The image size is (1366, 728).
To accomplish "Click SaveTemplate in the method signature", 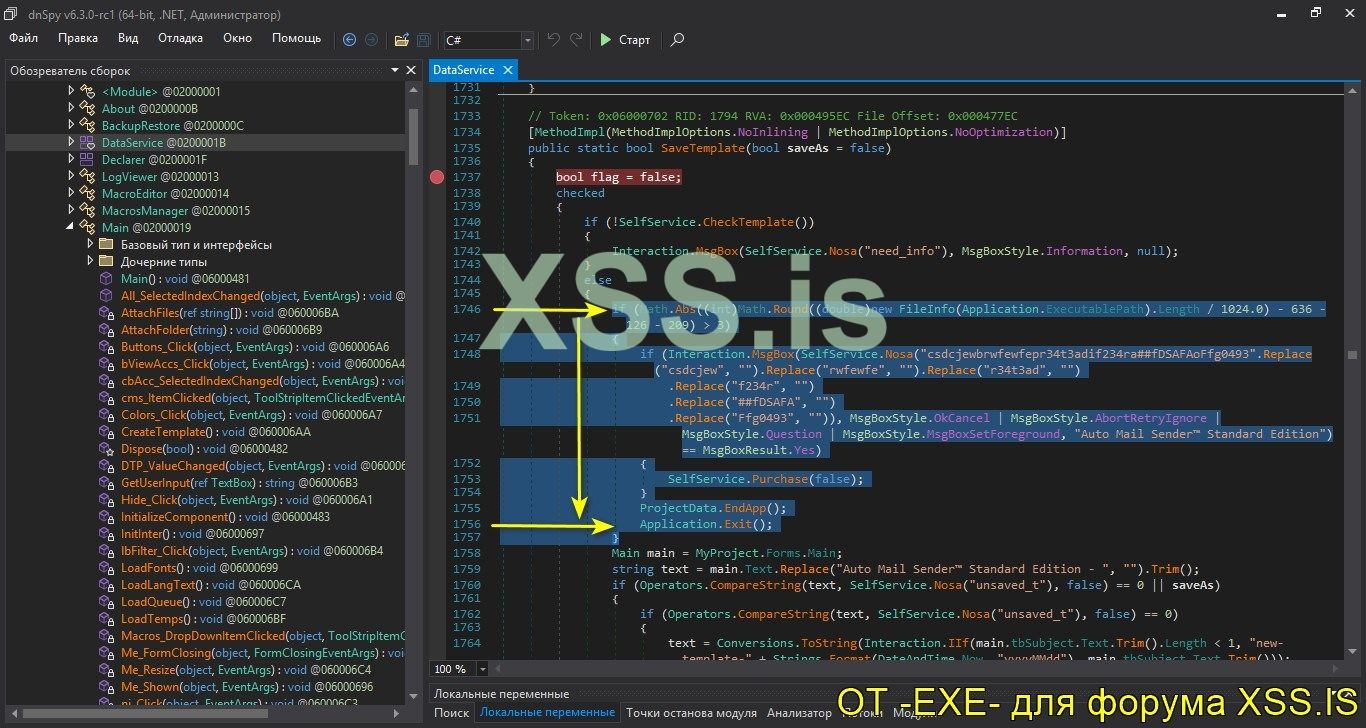I will click(702, 148).
